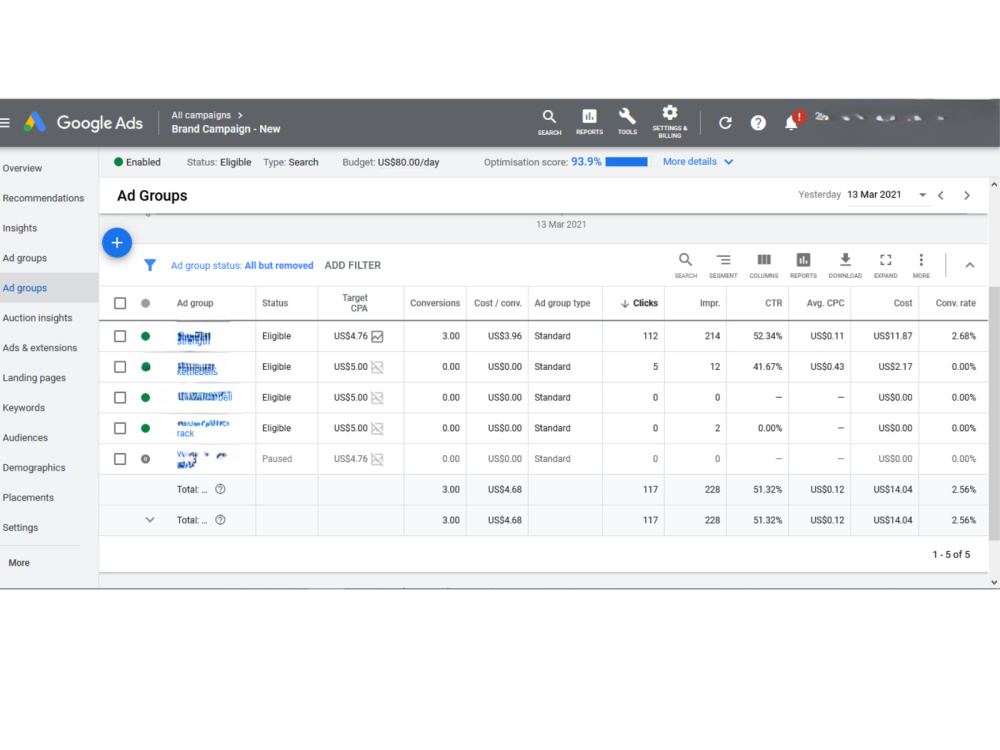The height and width of the screenshot is (750, 1000).
Task: Open Auction insights in the sidebar
Action: tap(38, 318)
